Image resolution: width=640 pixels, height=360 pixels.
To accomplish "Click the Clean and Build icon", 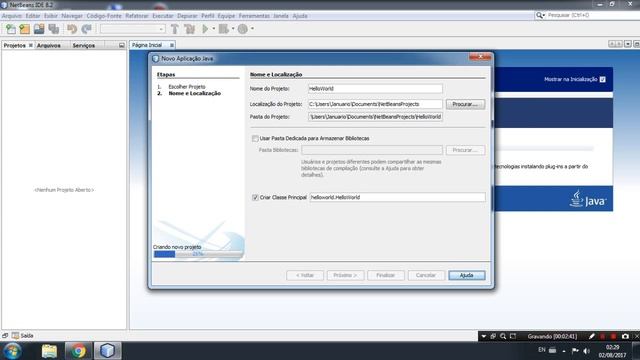I will [189, 29].
